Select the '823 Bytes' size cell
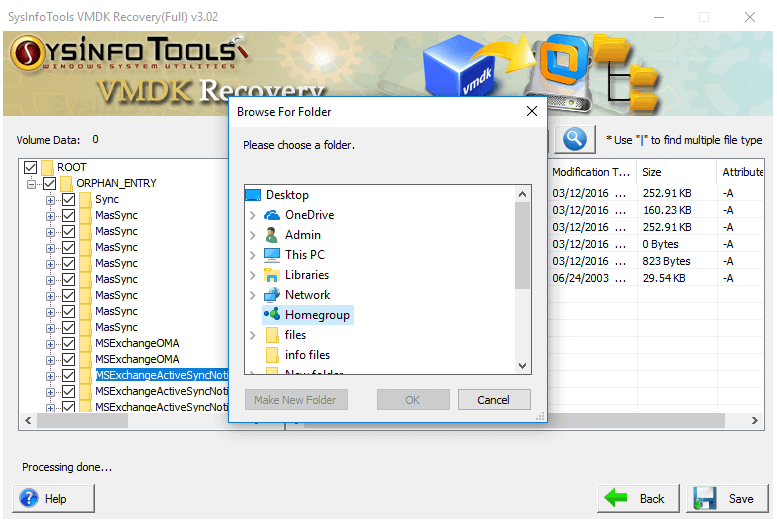This screenshot has width=777, height=525. click(666, 261)
